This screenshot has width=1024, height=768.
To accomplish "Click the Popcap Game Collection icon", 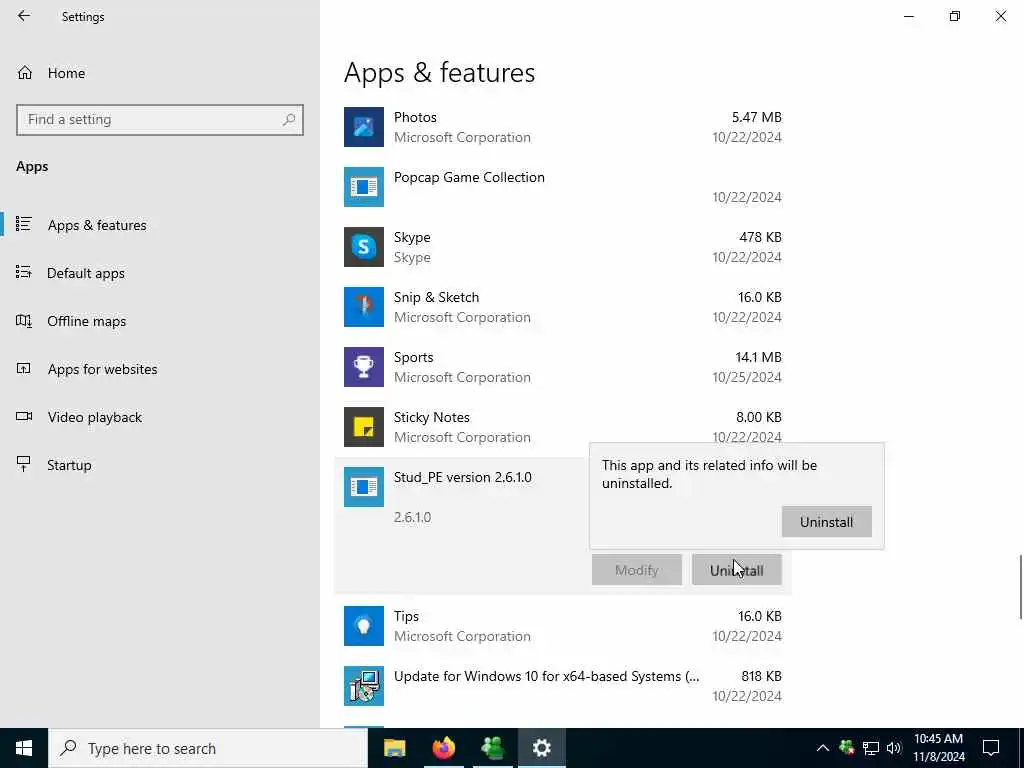I will pyautogui.click(x=364, y=187).
